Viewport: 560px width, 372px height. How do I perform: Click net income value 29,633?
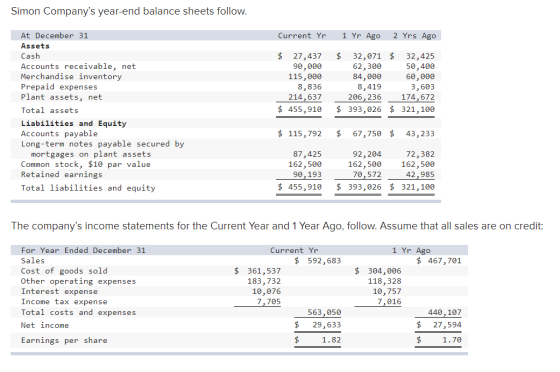click(x=327, y=325)
